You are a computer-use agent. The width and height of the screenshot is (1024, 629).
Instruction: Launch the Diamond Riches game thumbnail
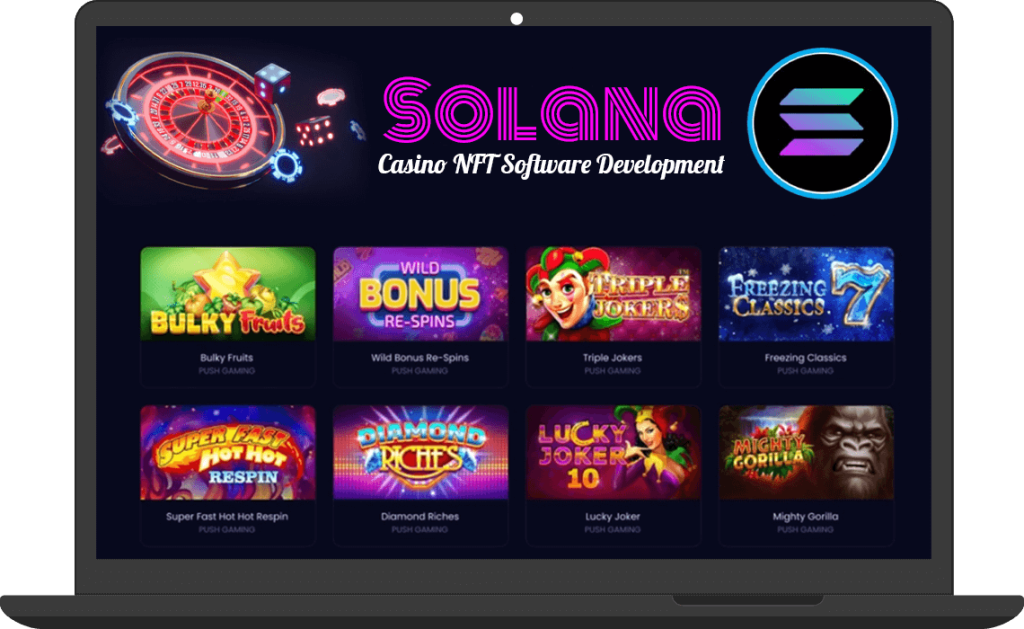[421, 453]
